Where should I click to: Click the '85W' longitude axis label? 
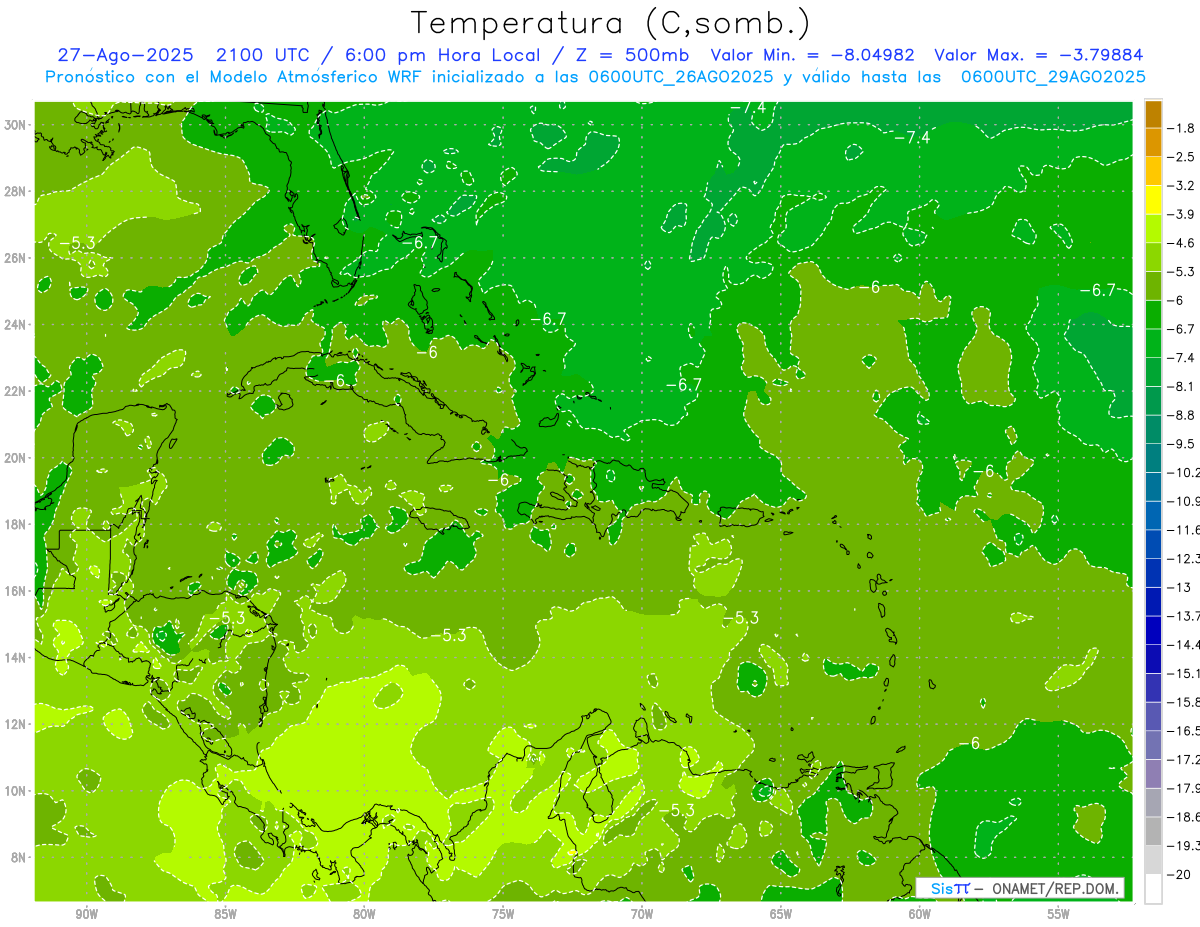coord(226,914)
